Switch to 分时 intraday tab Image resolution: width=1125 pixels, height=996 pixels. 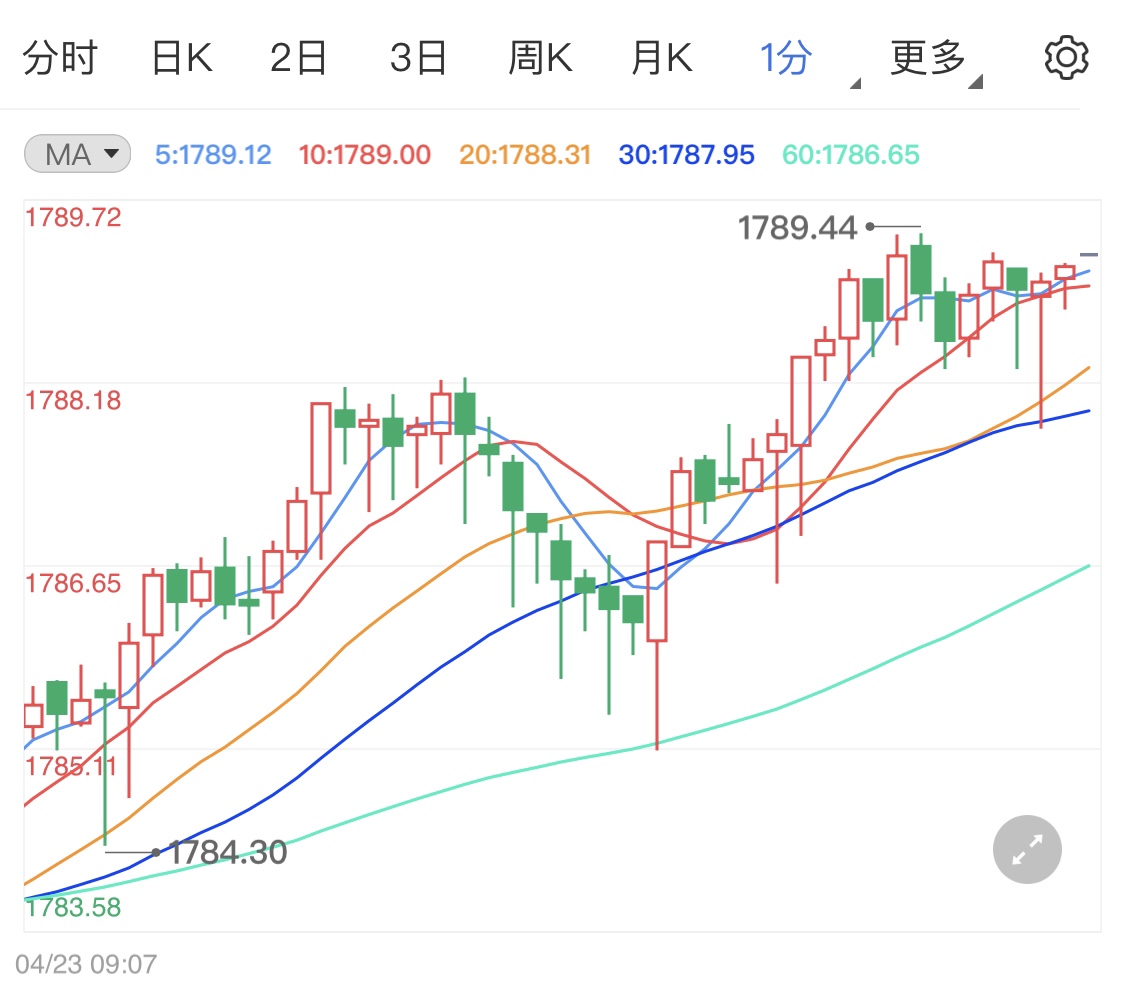(60, 57)
